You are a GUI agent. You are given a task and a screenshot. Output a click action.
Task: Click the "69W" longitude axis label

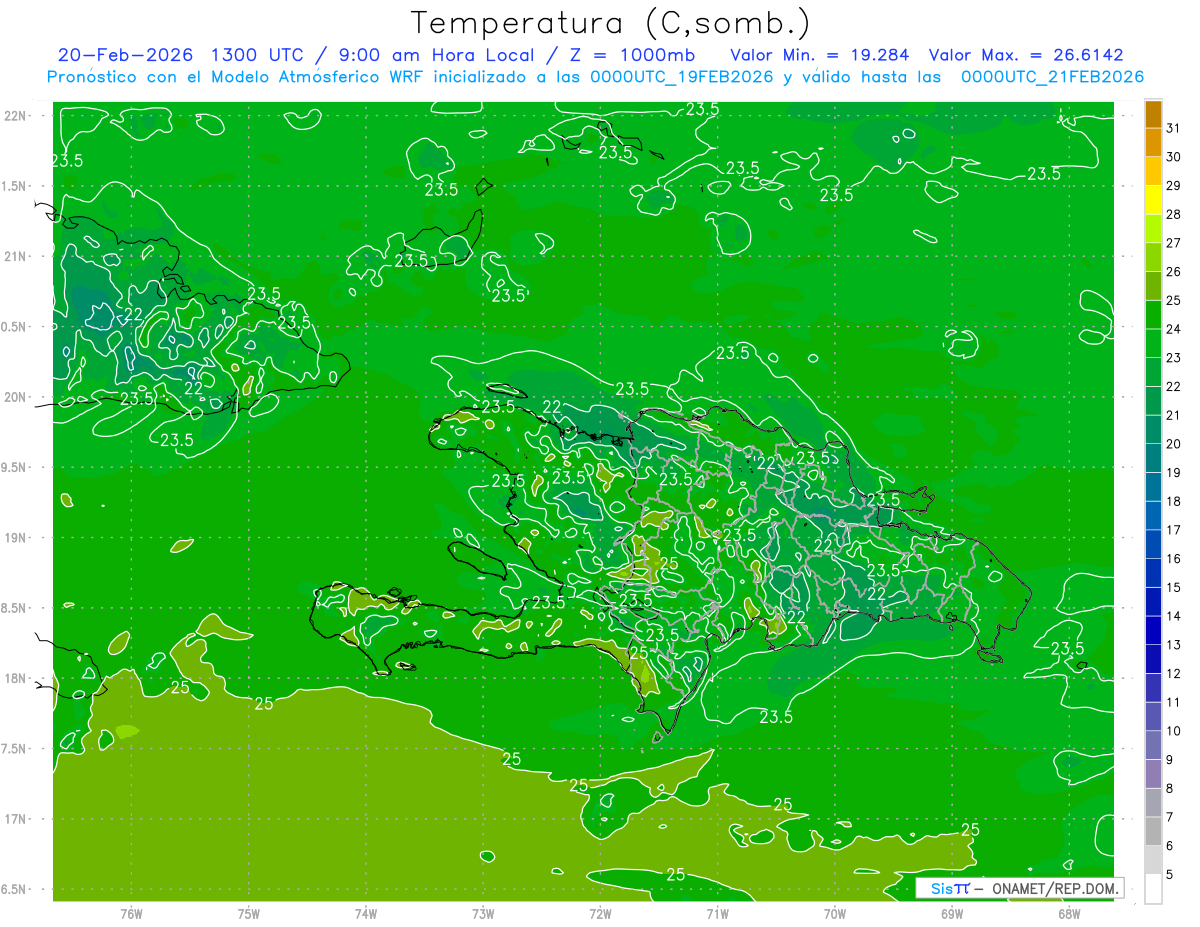[952, 915]
